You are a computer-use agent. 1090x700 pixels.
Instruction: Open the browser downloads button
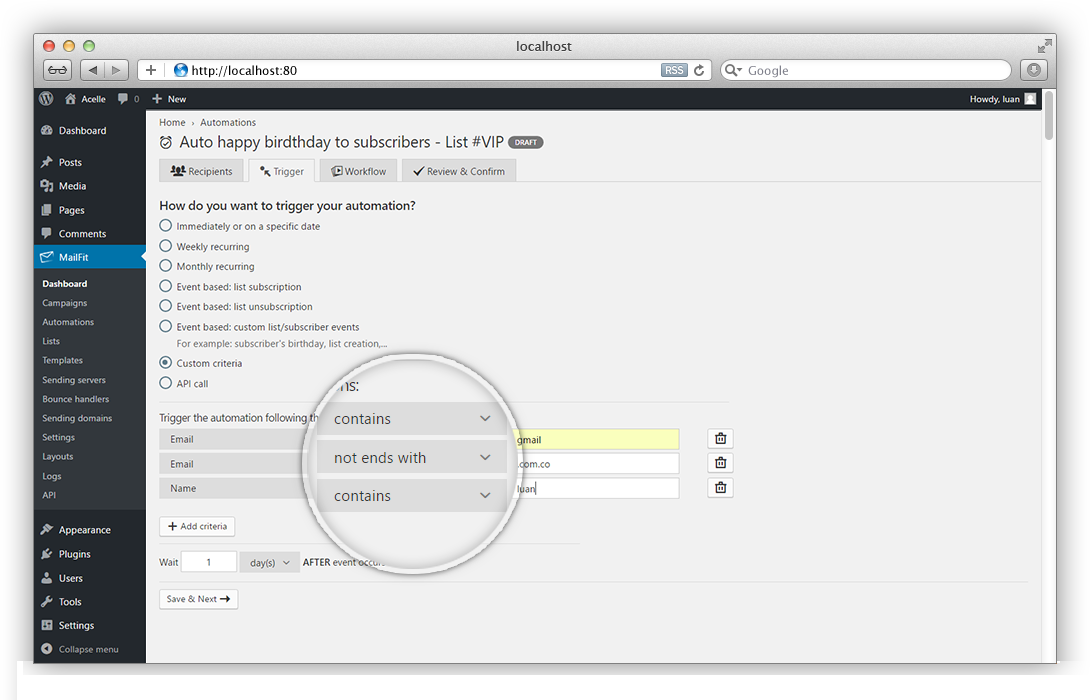pos(1034,70)
